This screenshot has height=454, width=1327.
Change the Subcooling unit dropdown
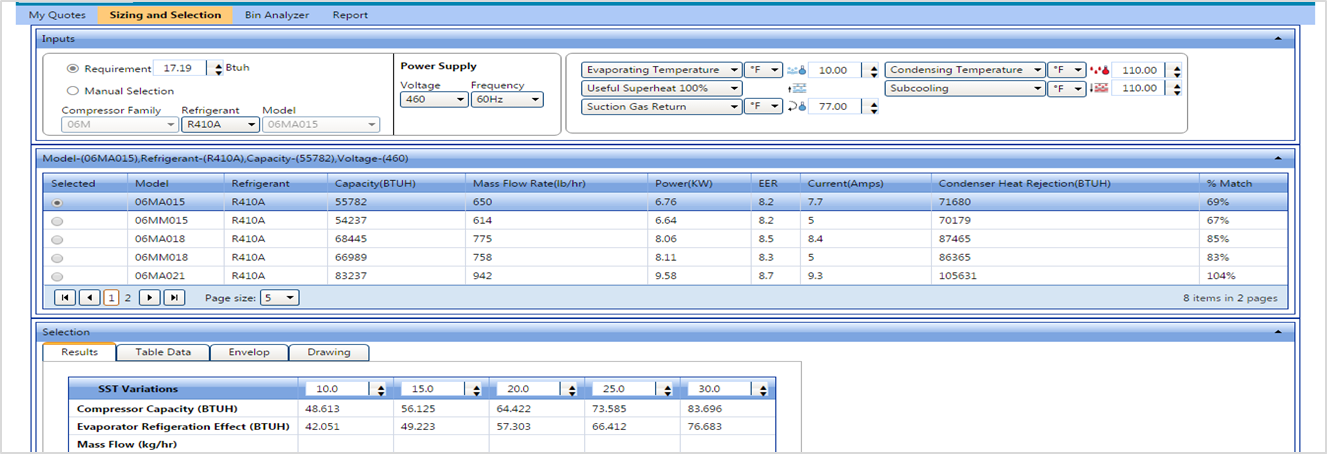coord(1066,88)
